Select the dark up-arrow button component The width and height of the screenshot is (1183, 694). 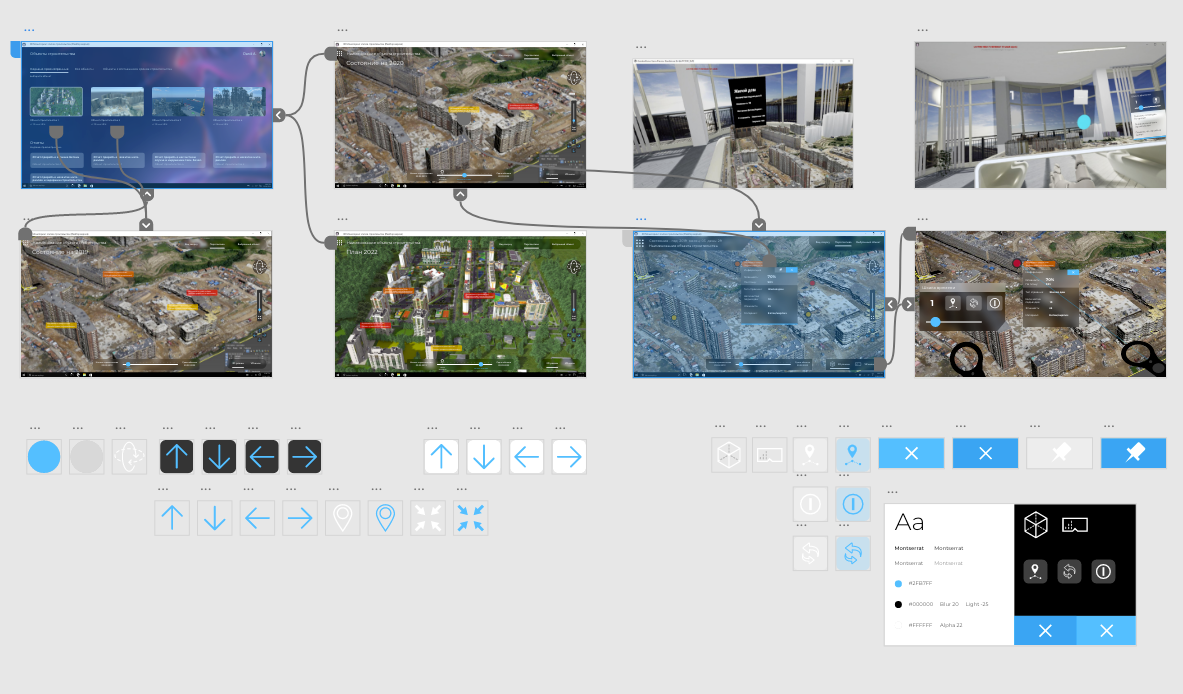click(177, 456)
